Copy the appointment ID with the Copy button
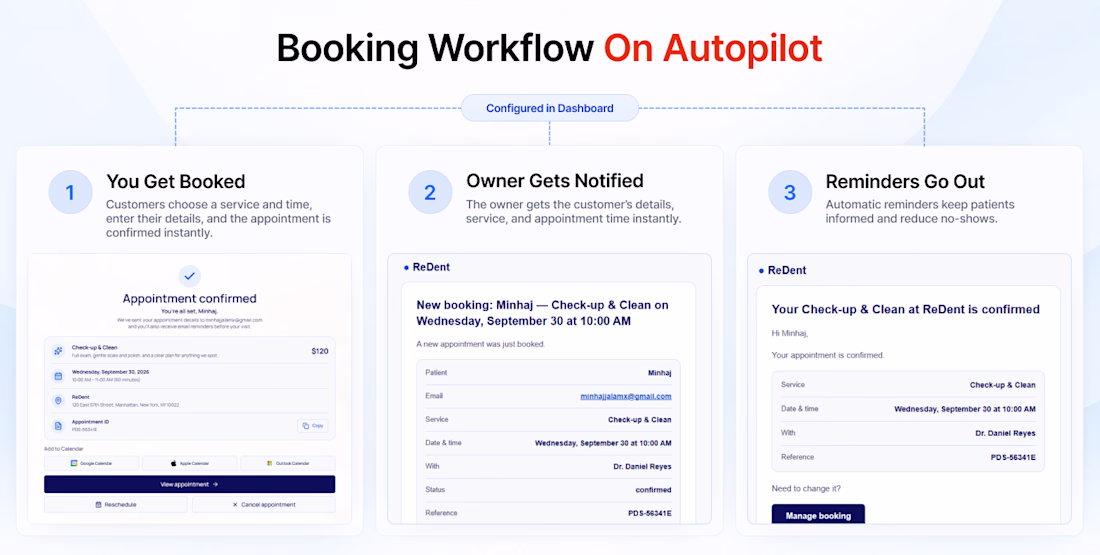 312,425
